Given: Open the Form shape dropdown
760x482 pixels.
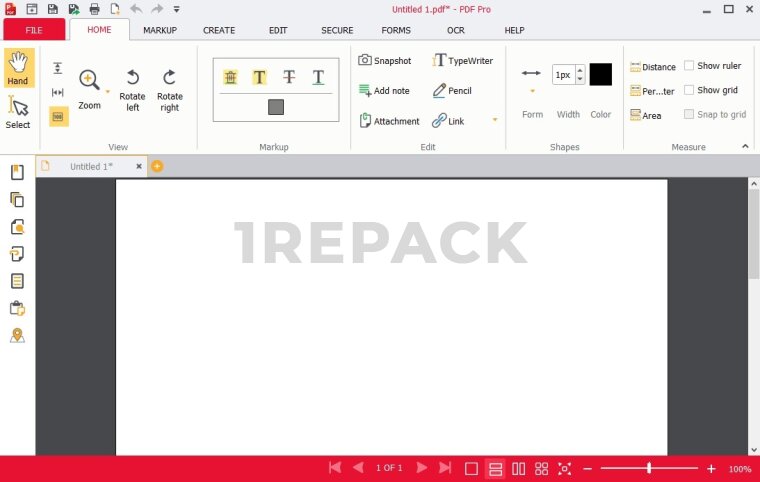Looking at the screenshot, I should [x=532, y=91].
